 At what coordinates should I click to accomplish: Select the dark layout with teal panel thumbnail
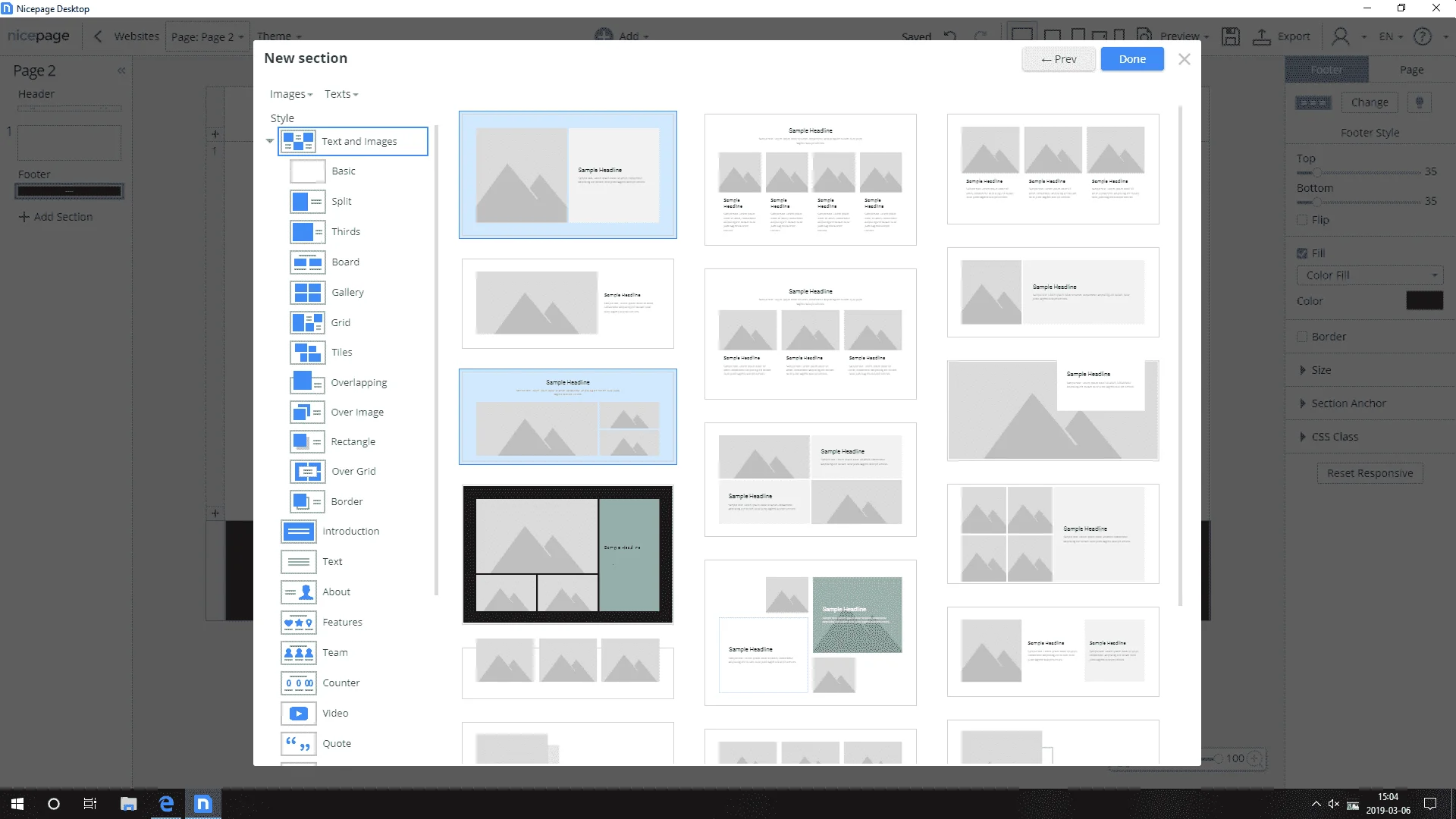pyautogui.click(x=568, y=554)
